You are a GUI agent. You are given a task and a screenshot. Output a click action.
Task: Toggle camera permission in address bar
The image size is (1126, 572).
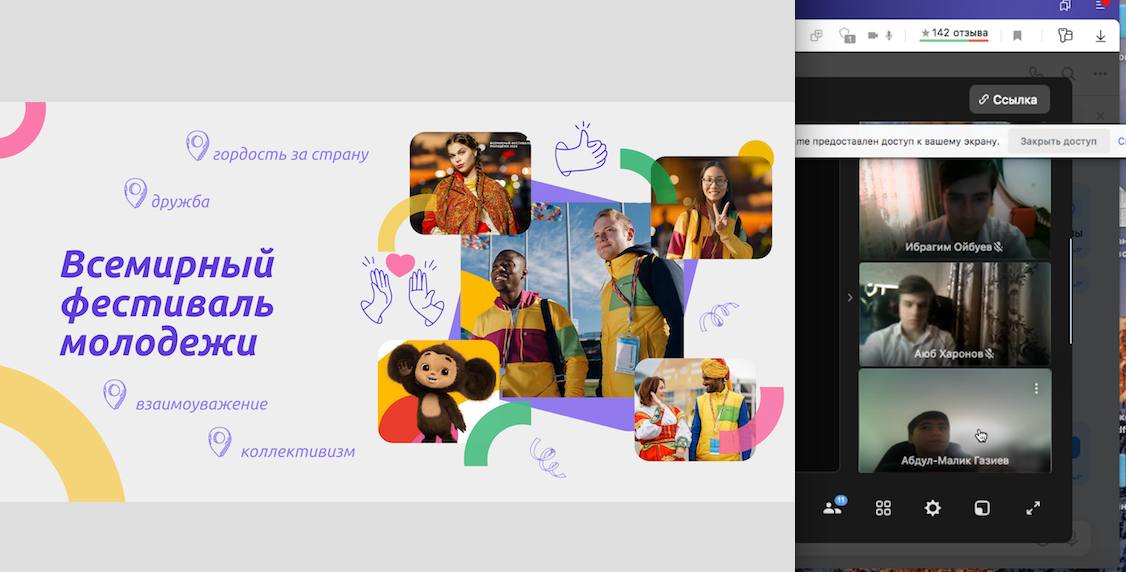[x=872, y=36]
